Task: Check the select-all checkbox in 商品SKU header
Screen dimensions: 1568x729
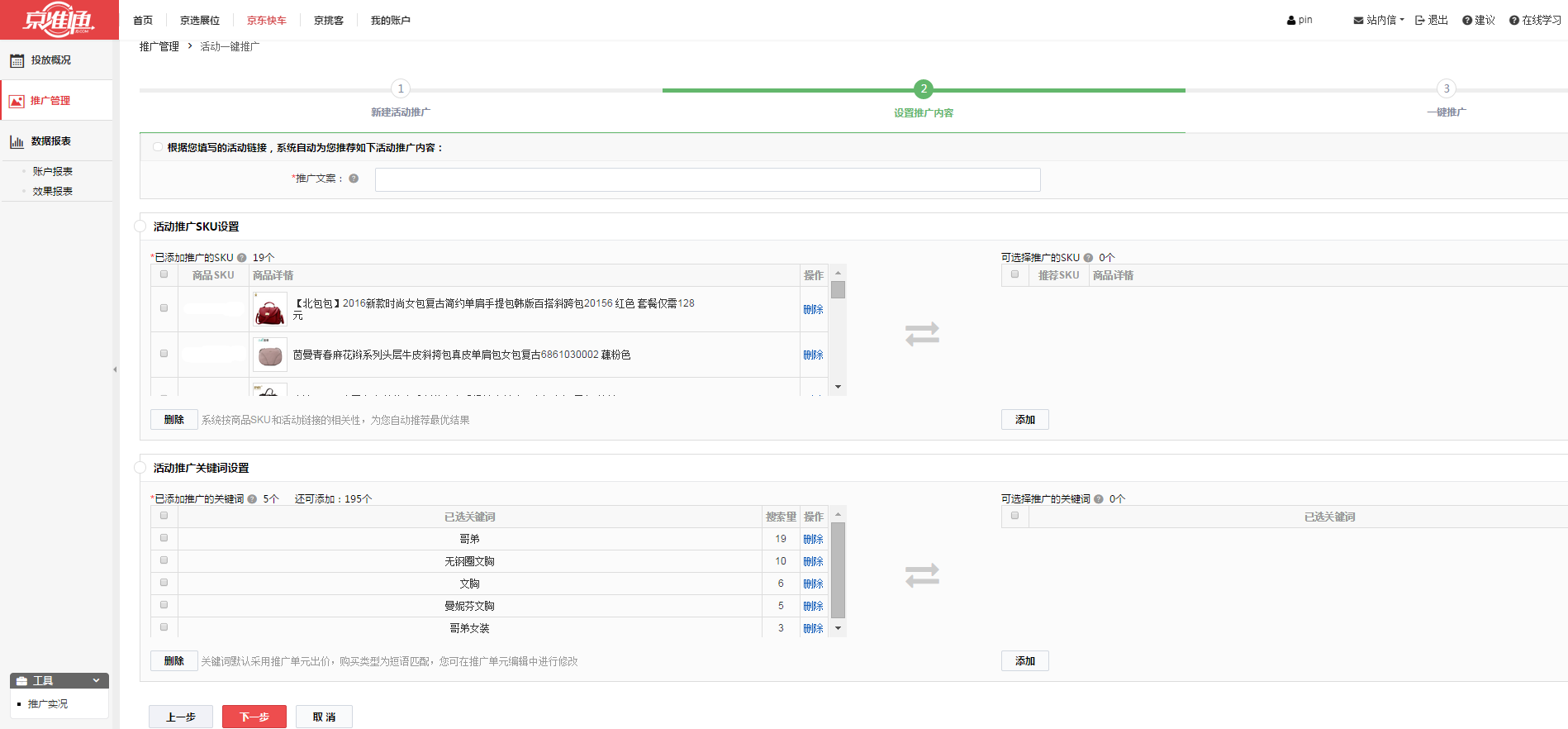Action: pyautogui.click(x=164, y=274)
